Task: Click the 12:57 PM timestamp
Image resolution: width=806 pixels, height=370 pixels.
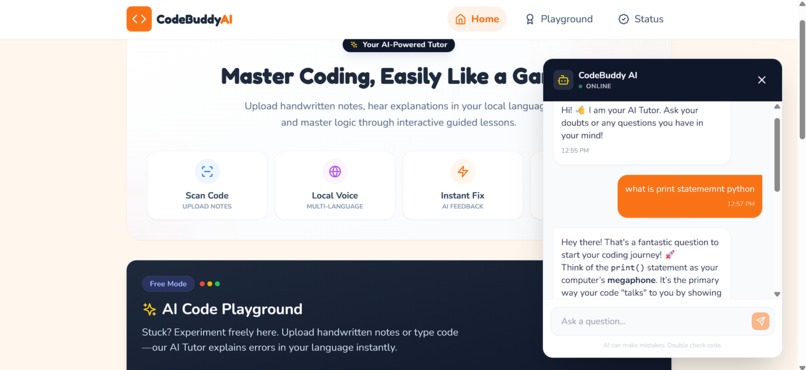Action: pyautogui.click(x=741, y=204)
